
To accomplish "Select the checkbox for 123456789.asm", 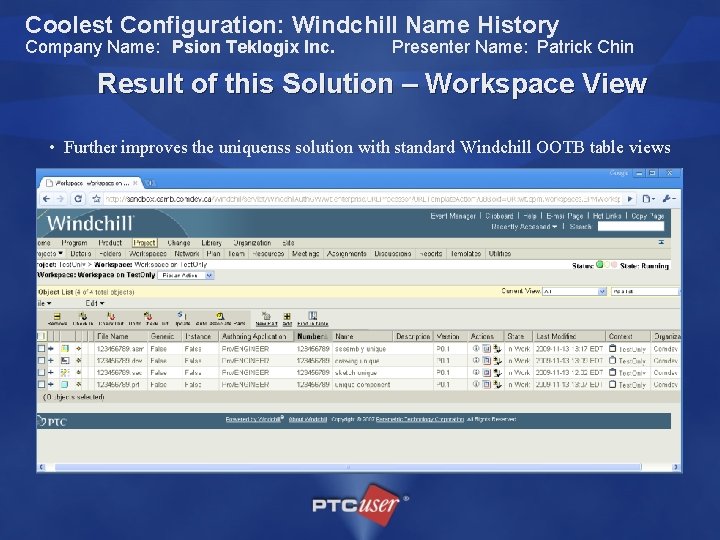I will coord(41,349).
